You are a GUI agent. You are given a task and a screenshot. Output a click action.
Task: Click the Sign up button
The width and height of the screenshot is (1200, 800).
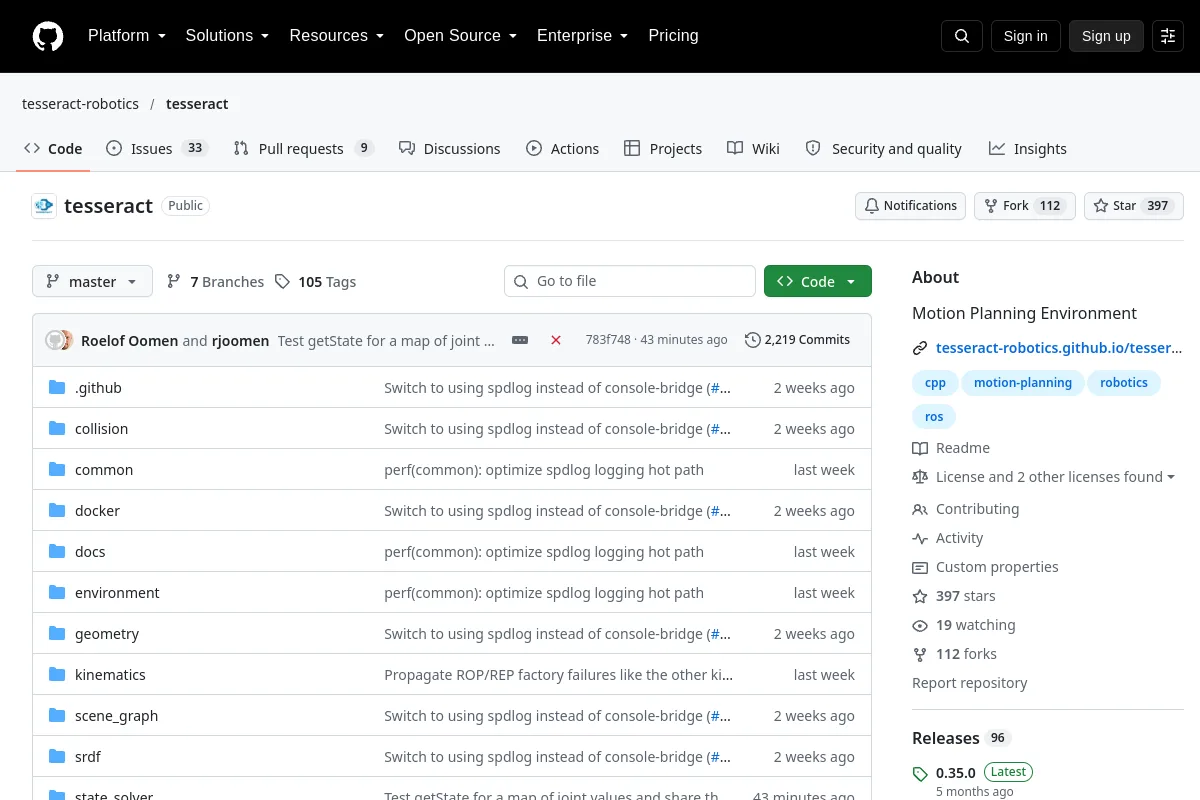[x=1106, y=36]
